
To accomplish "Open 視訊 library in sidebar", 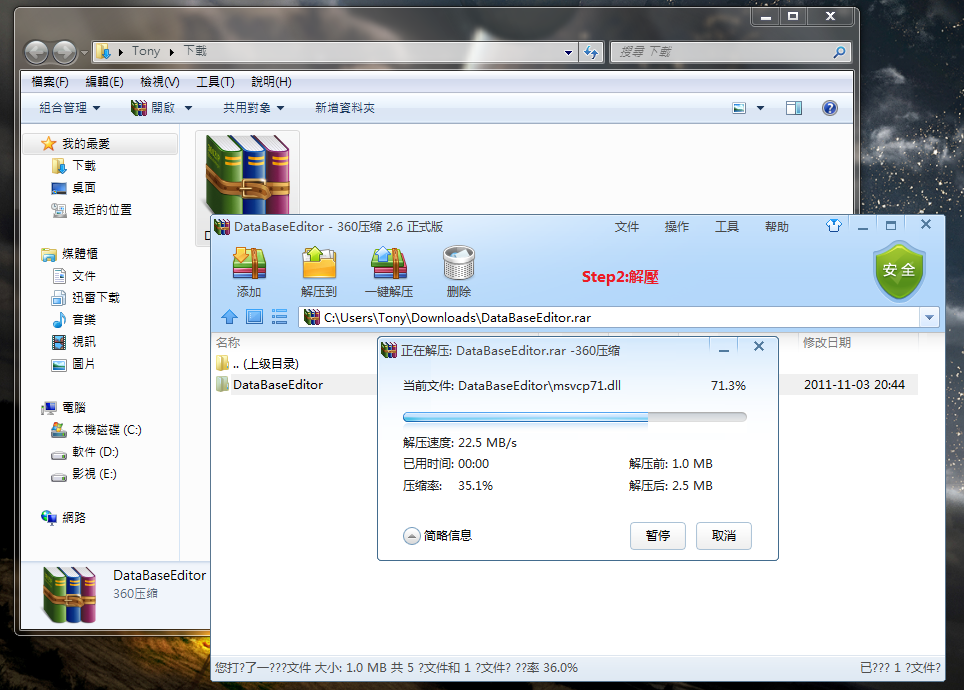I will coord(84,342).
